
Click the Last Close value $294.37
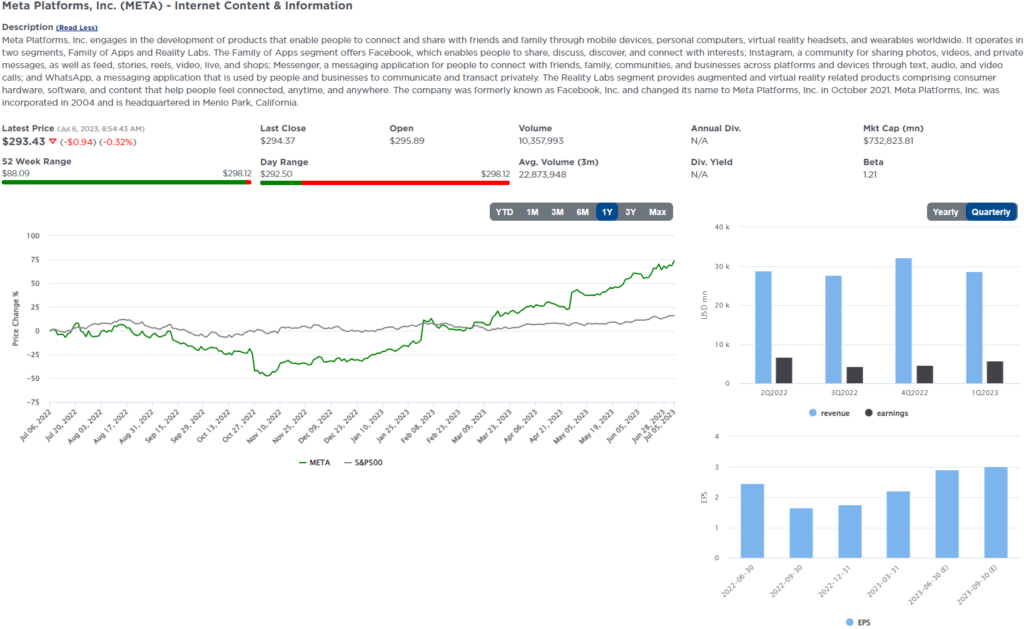(278, 140)
